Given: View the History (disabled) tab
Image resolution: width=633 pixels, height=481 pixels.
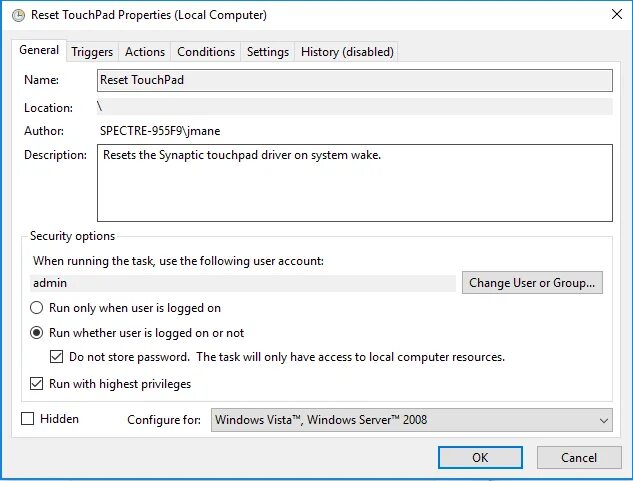Looking at the screenshot, I should 347,52.
